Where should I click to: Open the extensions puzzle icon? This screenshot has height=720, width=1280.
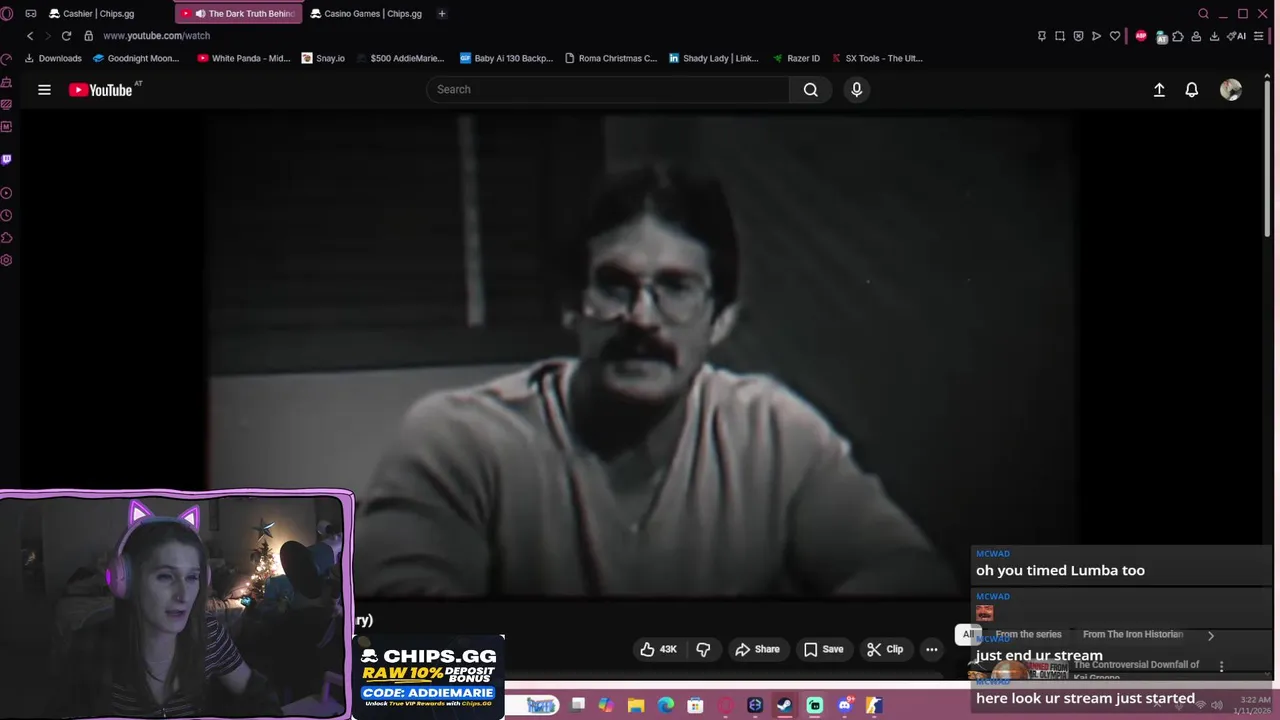pos(1178,36)
